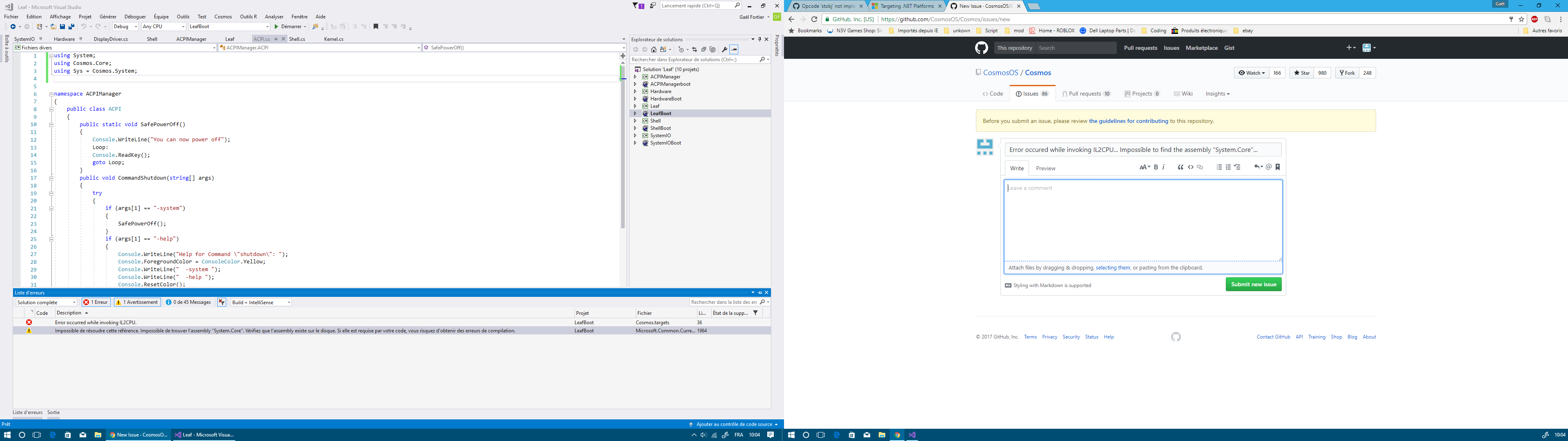Viewport: 1568px width, 441px height.
Task: Open the guidelines for contributing link
Action: point(1128,121)
